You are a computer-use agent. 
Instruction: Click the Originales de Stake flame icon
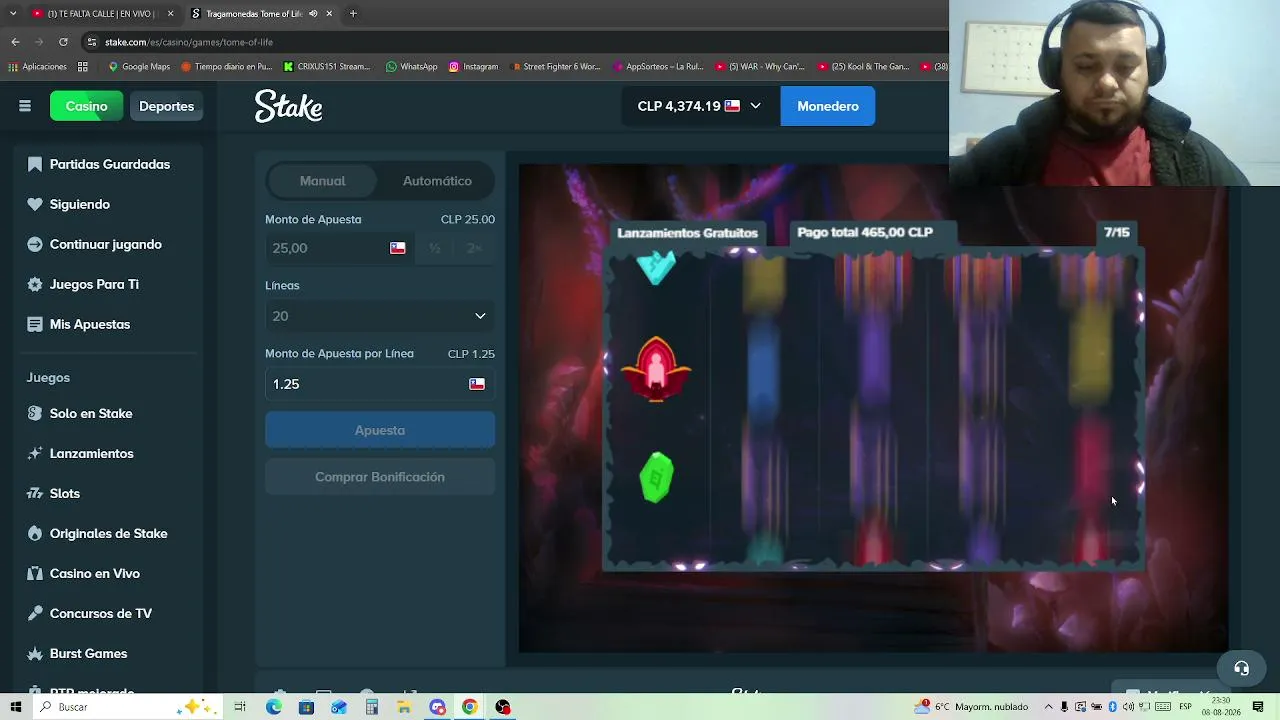(35, 533)
